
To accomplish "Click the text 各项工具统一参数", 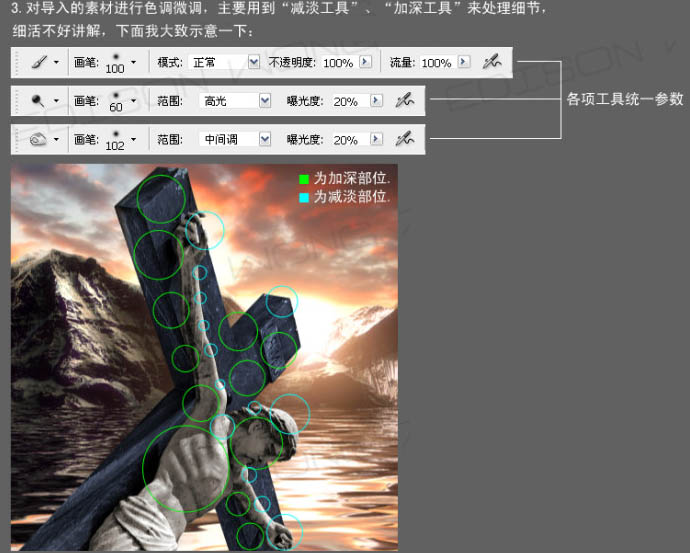I will point(625,99).
